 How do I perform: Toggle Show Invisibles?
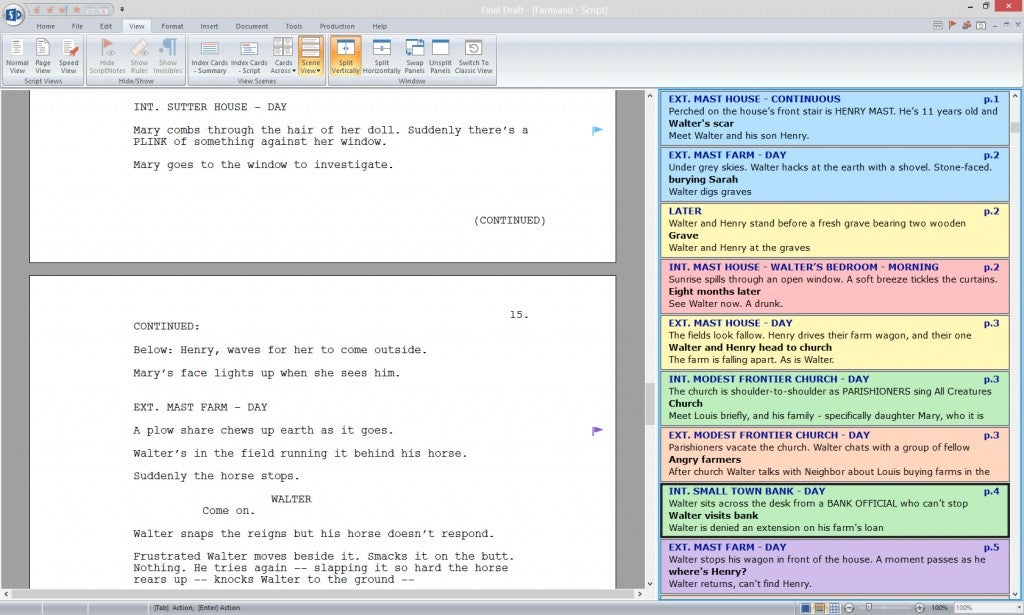click(x=168, y=55)
